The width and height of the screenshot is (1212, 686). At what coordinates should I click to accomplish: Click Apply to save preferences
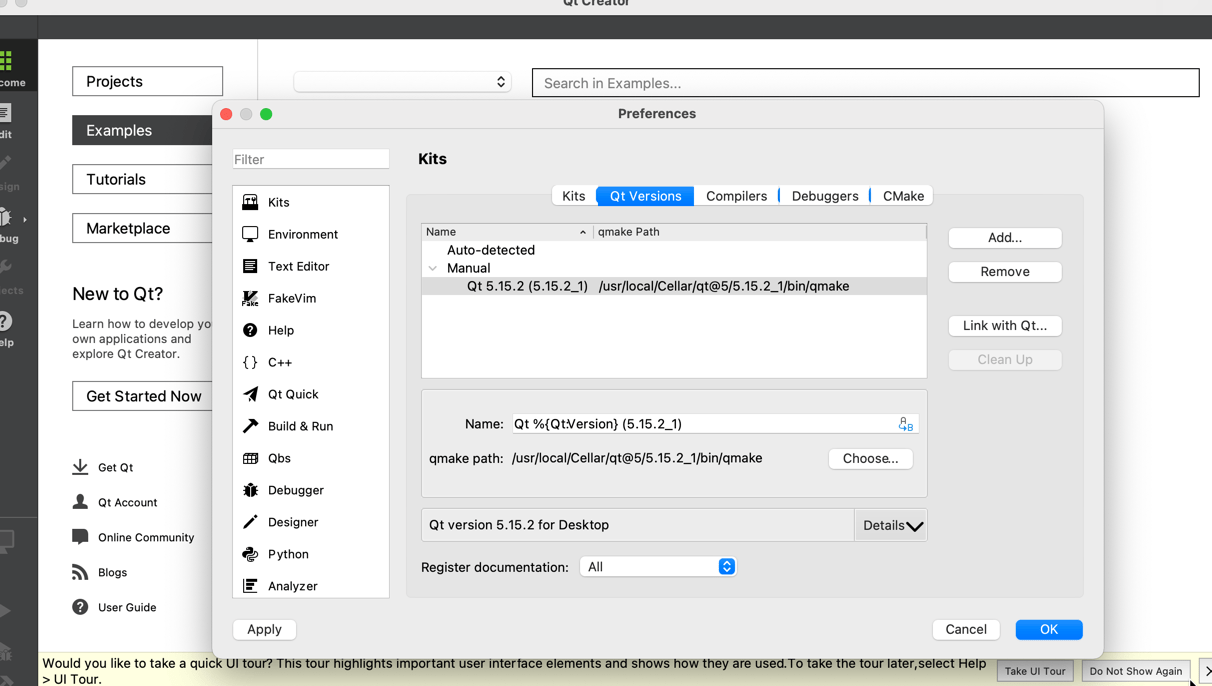tap(264, 629)
